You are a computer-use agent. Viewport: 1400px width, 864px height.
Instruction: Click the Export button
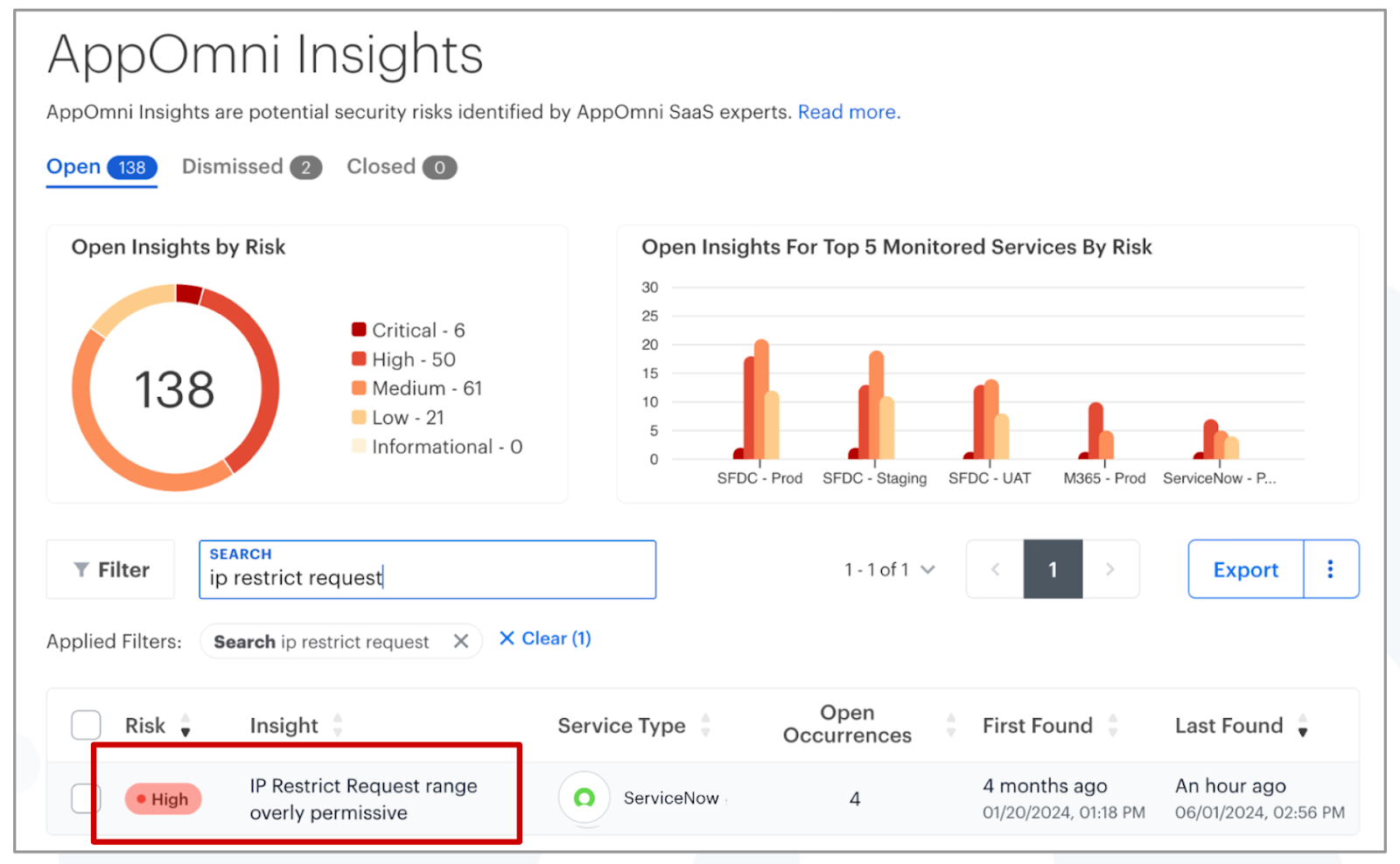(x=1244, y=569)
